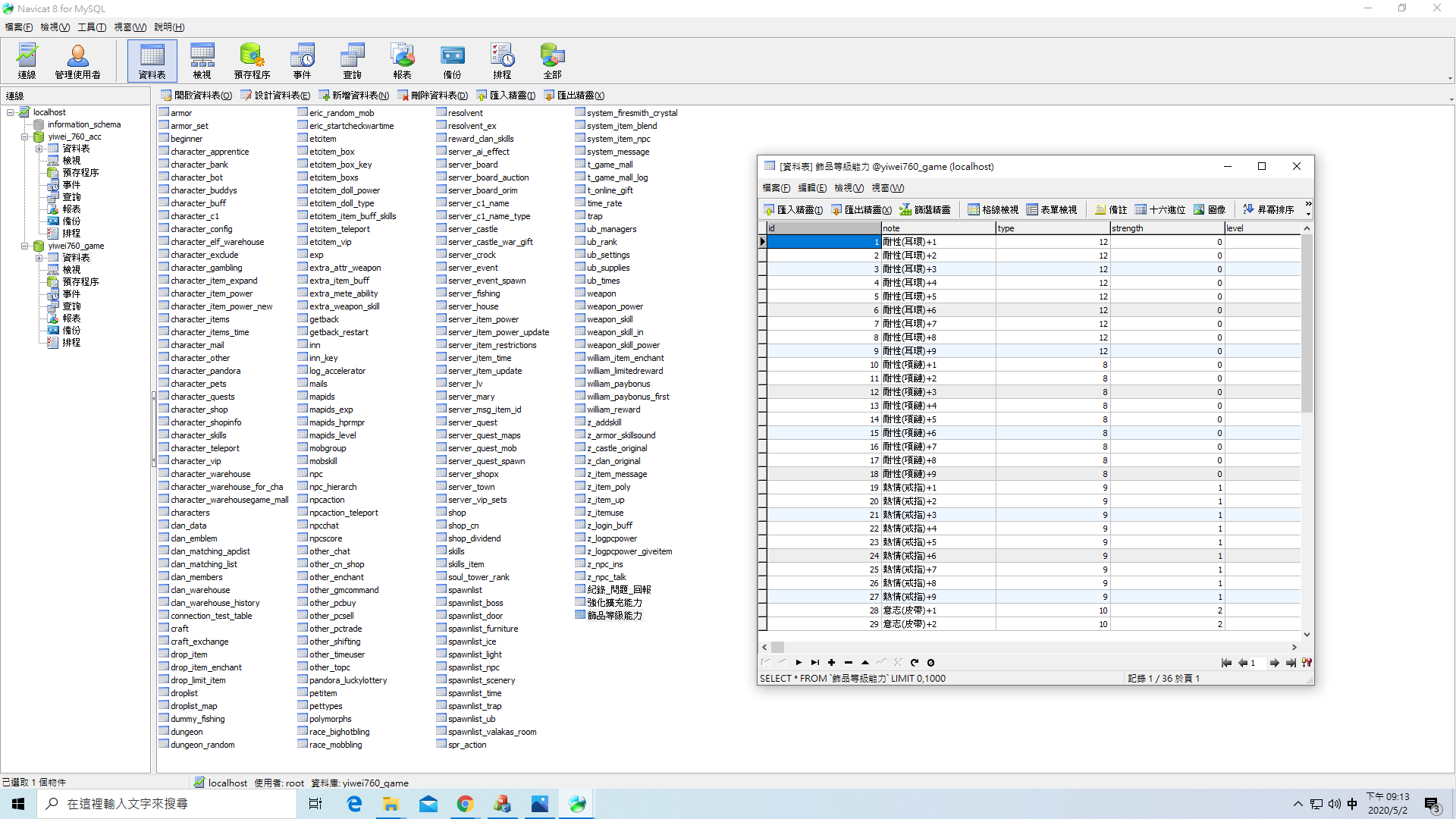1456x819 pixels.
Task: Click the 連線 (Connection) toolbar icon
Action: click(x=27, y=61)
